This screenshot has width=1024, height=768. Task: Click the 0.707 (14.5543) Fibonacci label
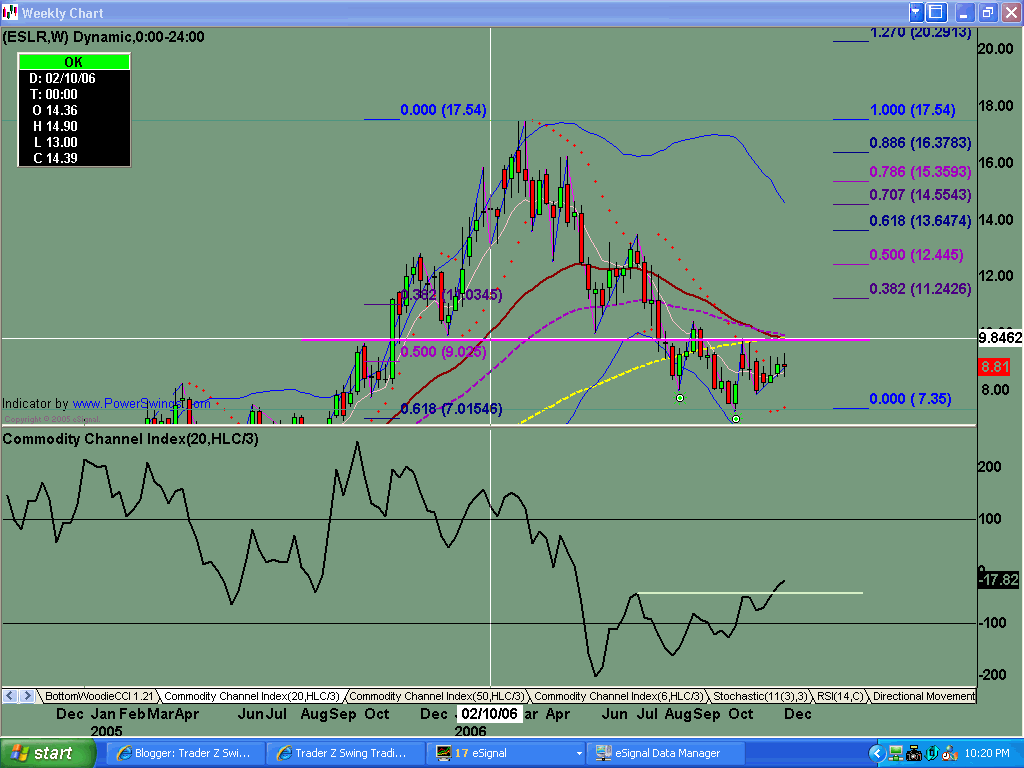coord(920,195)
